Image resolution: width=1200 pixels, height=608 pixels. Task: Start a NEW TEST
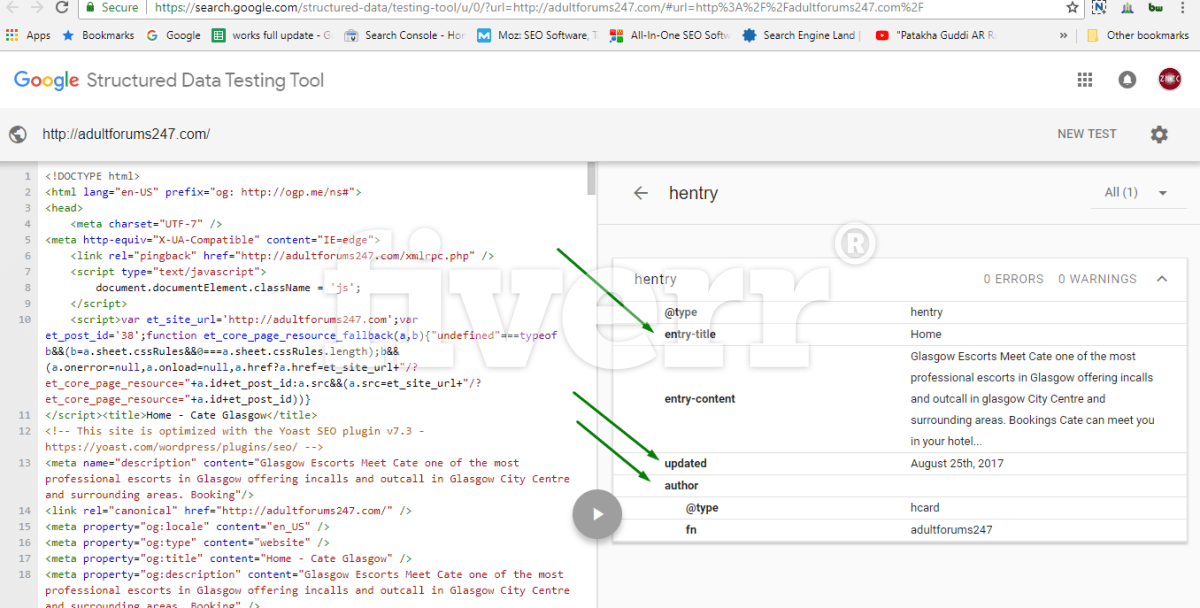1087,134
